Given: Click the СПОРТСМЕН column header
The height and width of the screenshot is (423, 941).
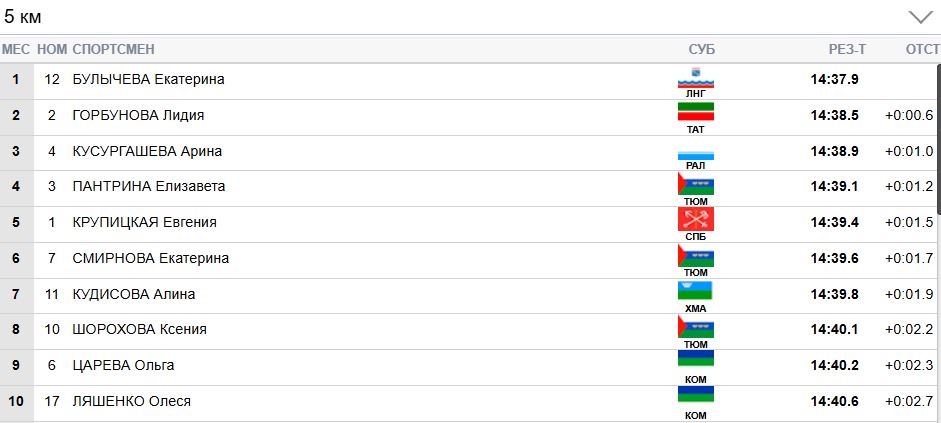Looking at the screenshot, I should (113, 49).
